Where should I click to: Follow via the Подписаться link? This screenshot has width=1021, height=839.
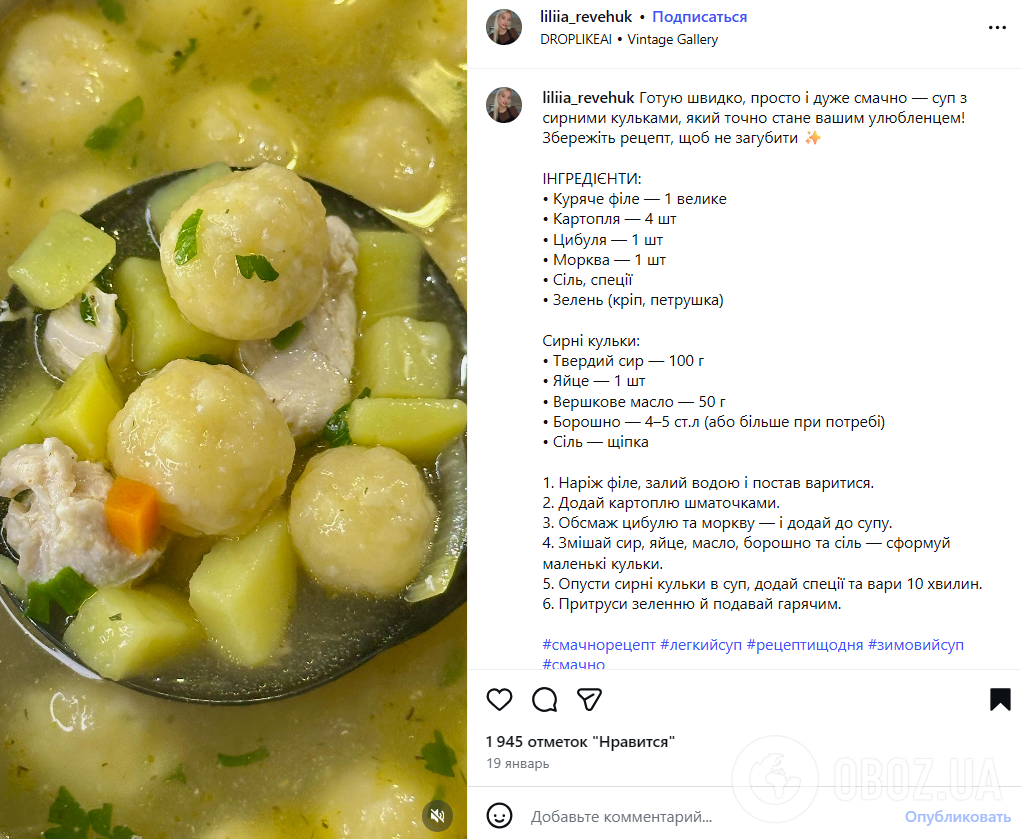click(x=699, y=17)
